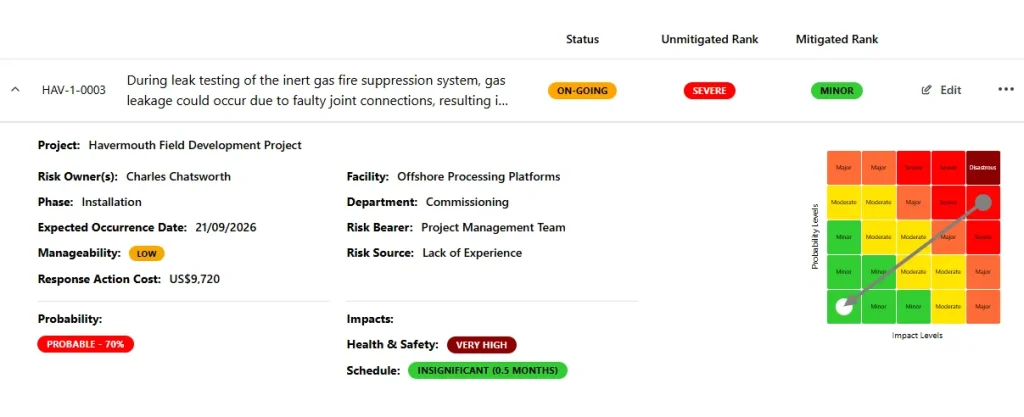This screenshot has width=1024, height=417.
Task: Click the LOW manageability tag
Action: click(x=147, y=253)
